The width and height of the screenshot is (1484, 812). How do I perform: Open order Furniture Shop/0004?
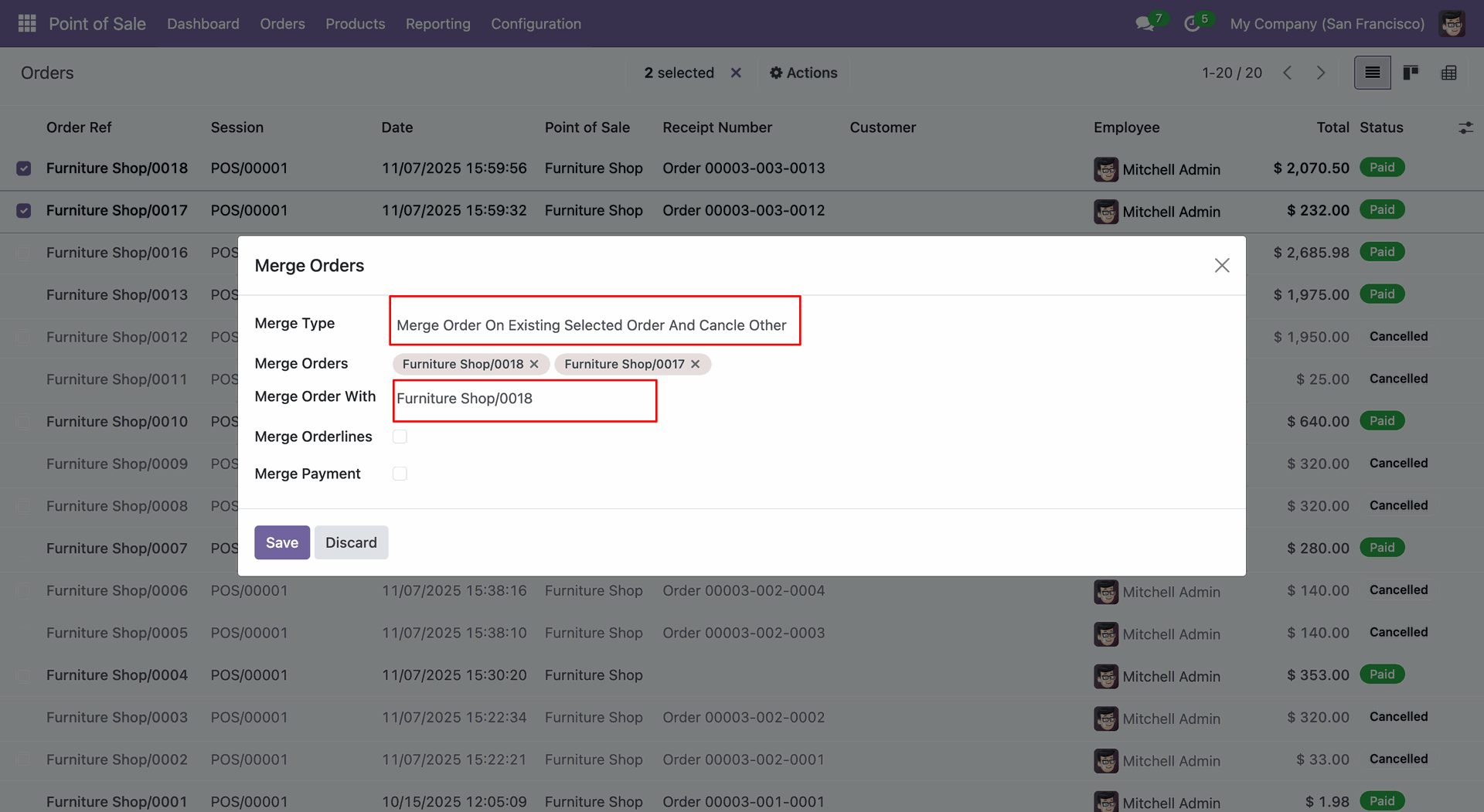coord(117,675)
